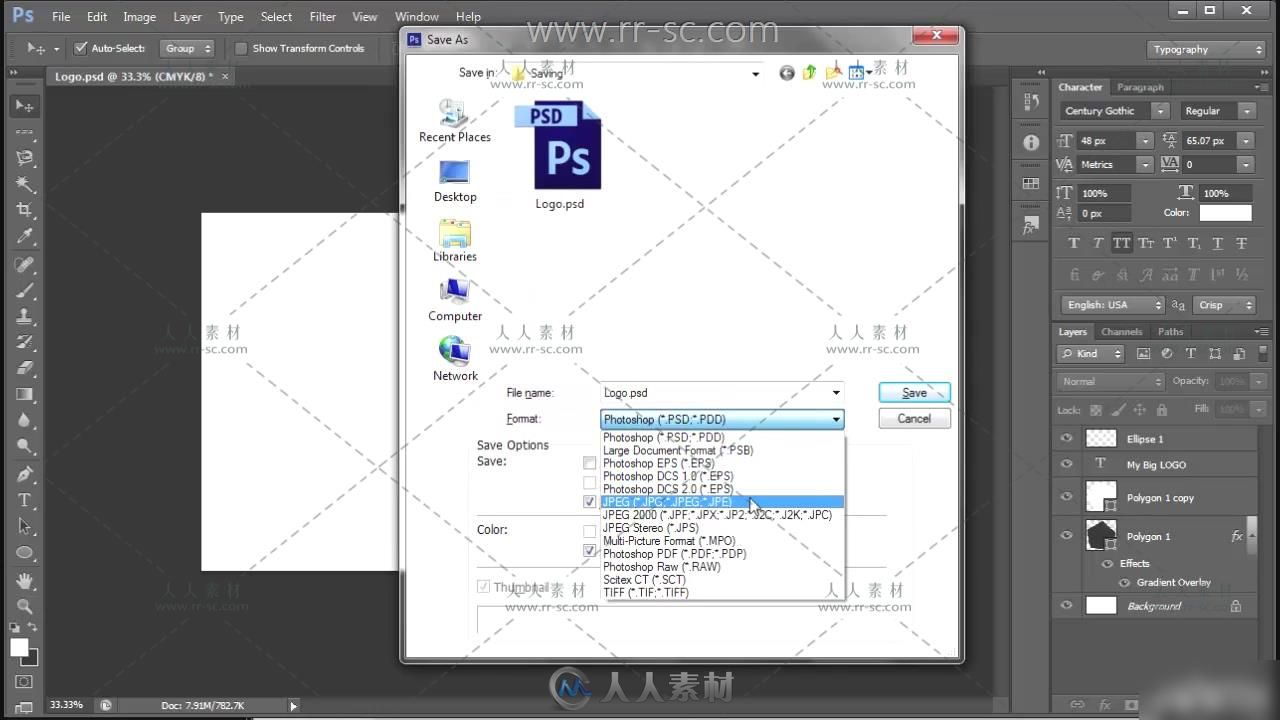Open the Save in folder dropdown
Screen dimensions: 1280x720
pyautogui.click(x=755, y=73)
